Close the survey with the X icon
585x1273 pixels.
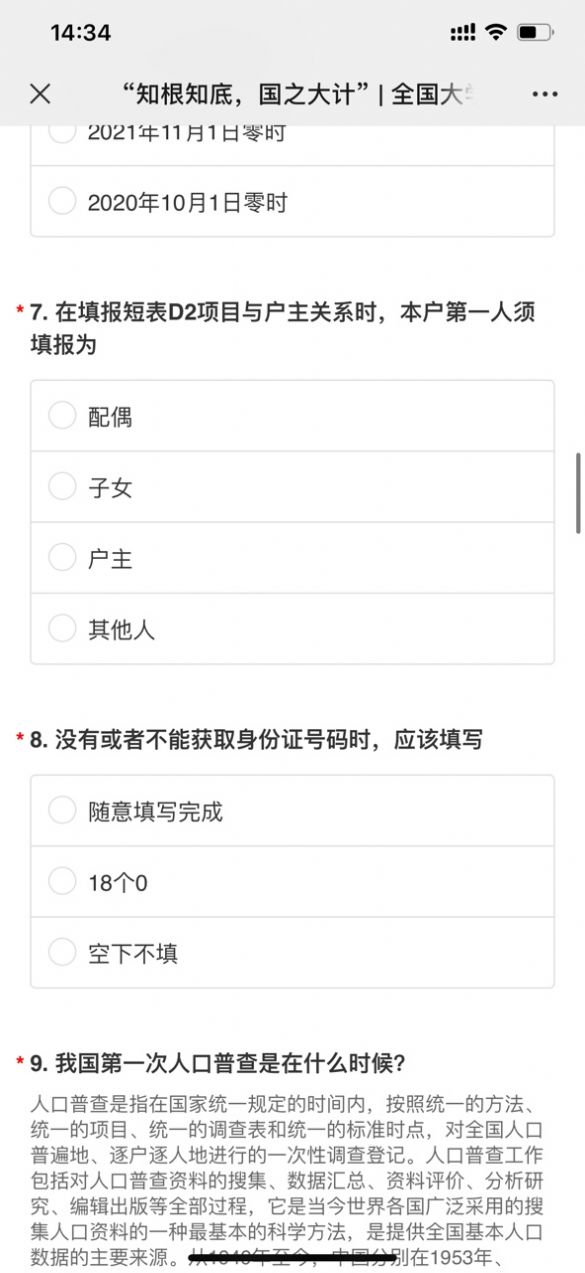[x=38, y=93]
